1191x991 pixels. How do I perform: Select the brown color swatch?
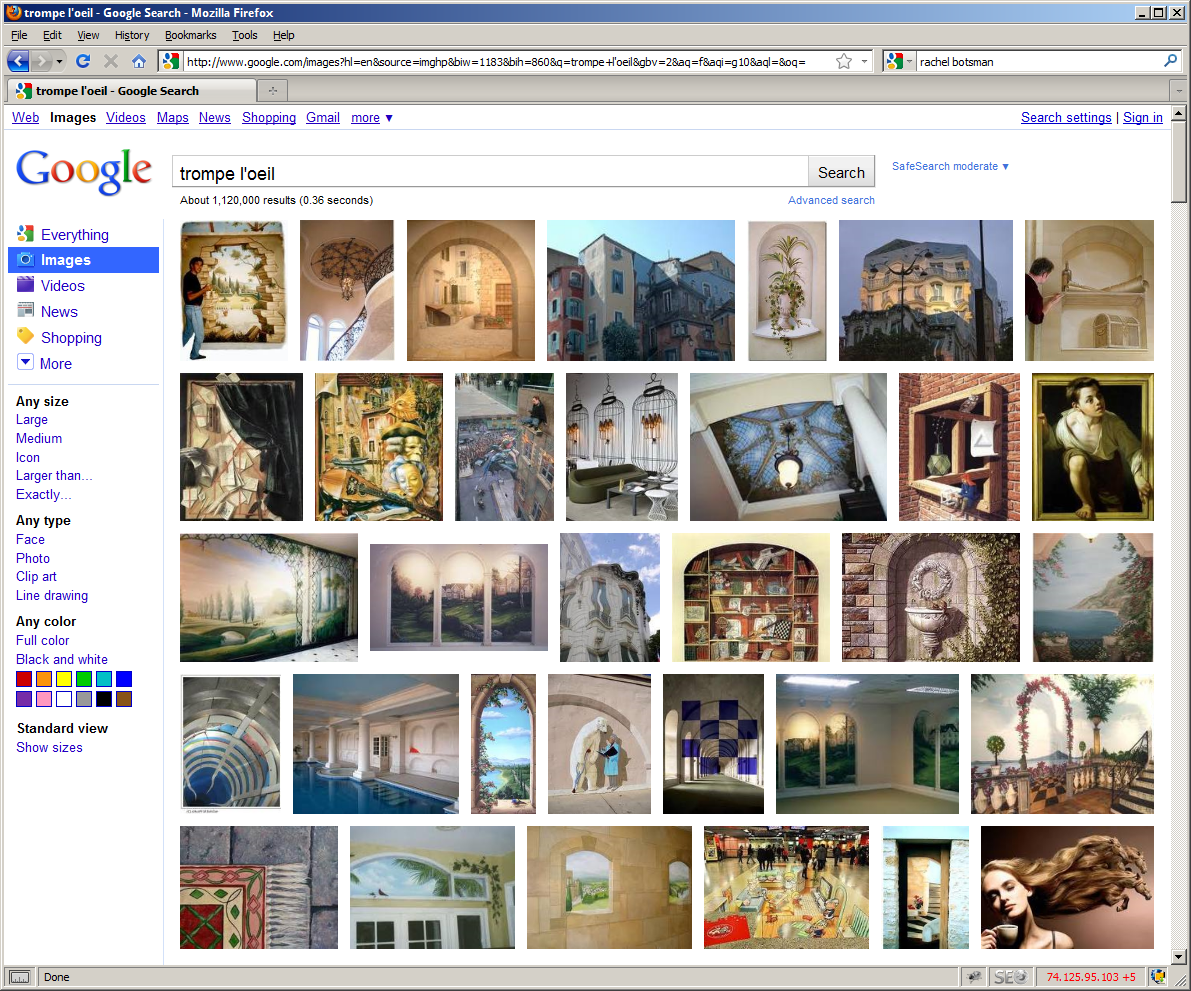pyautogui.click(x=124, y=699)
